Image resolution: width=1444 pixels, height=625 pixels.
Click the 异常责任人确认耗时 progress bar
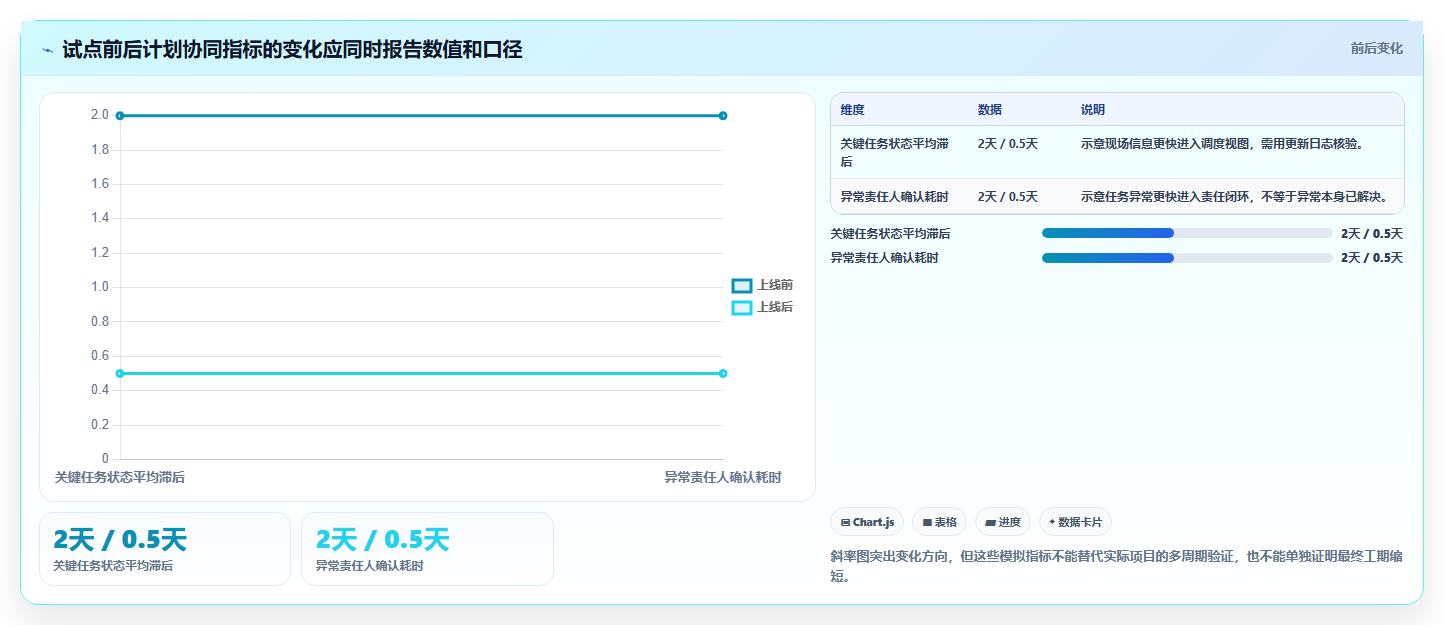[1187, 257]
